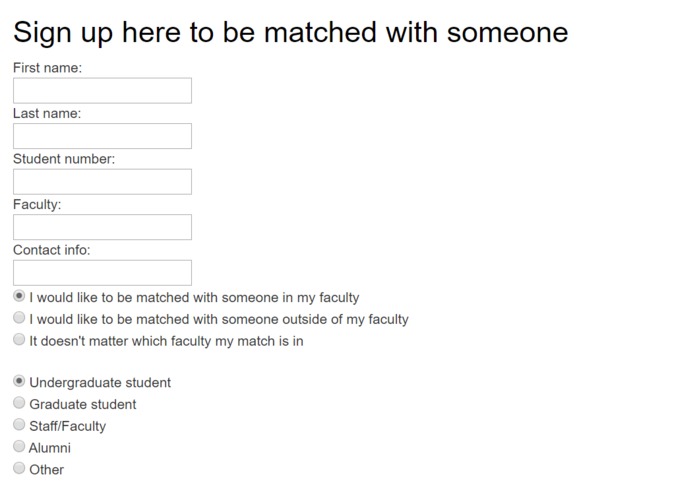Screen dimensions: 695x494
Task: Click the First name input field
Action: pyautogui.click(x=102, y=91)
